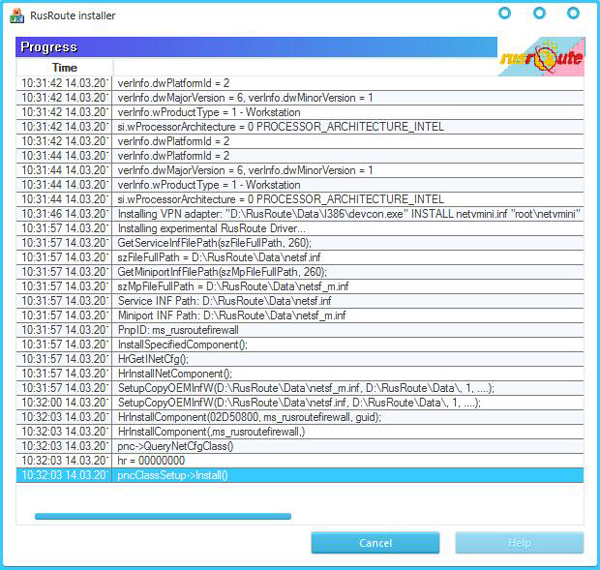Select the 10:31:44 verInfo.dwMajorVersion row
This screenshot has height=570, width=600.
click(x=300, y=170)
